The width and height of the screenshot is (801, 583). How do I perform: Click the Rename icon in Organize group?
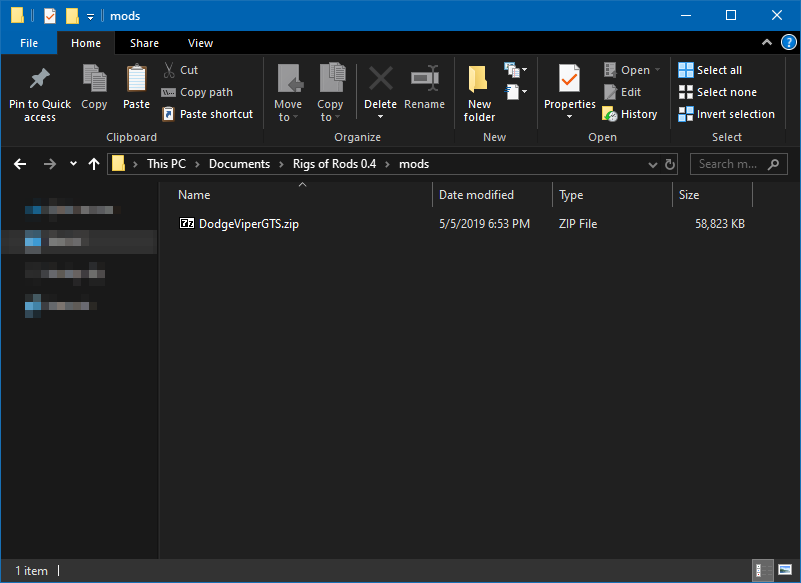pos(424,79)
